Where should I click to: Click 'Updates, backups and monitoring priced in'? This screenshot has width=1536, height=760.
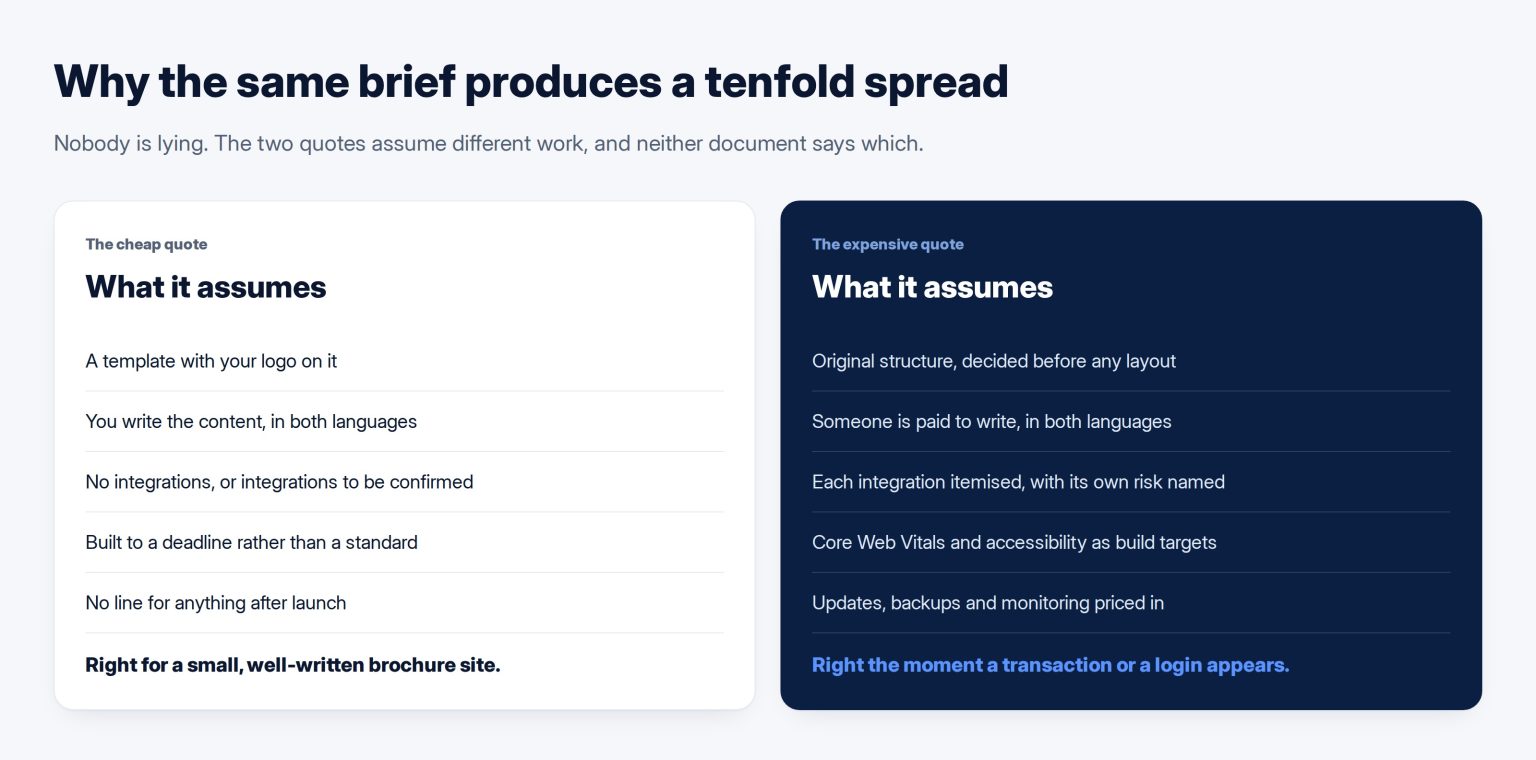(x=988, y=603)
